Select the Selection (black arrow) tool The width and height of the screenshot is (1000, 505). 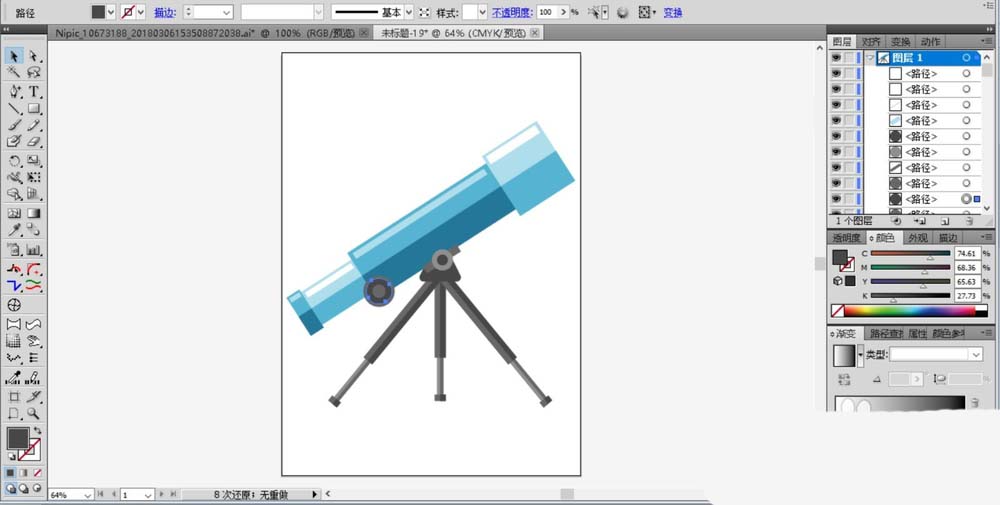tap(14, 56)
